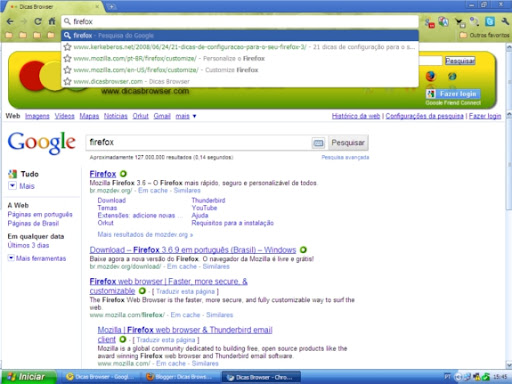512x384 pixels.
Task: Switch to Blogger: Dicas Browser taskbar window
Action: pyautogui.click(x=181, y=377)
